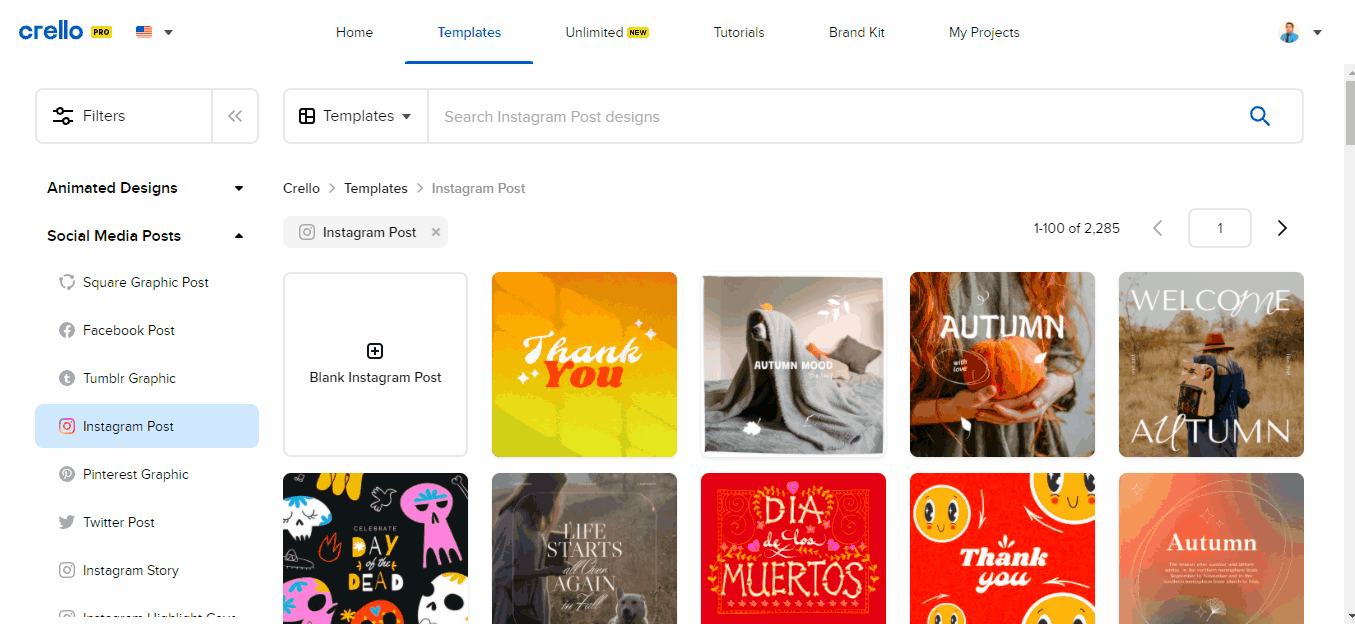Collapse the sidebar with double chevron
Viewport: 1355px width, 624px height.
[x=235, y=116]
